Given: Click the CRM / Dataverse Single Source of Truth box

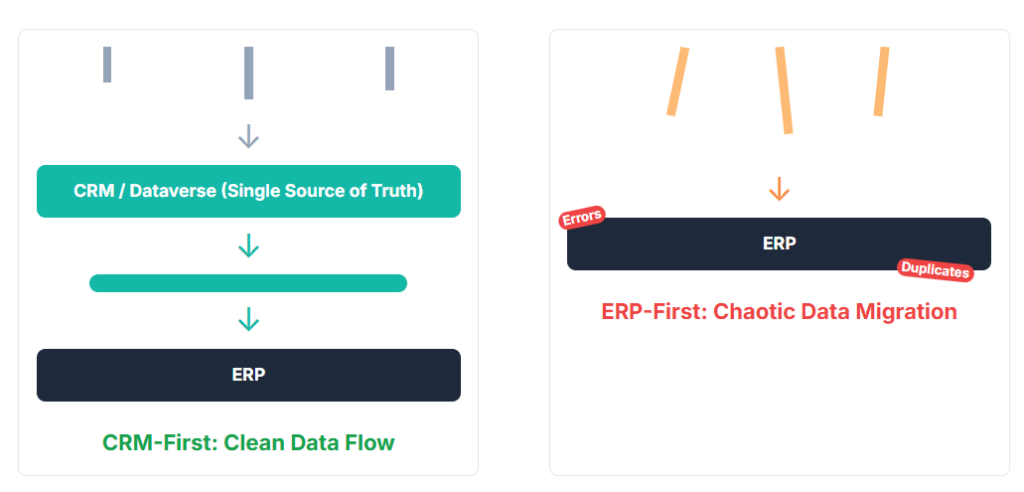Looking at the screenshot, I should [248, 191].
